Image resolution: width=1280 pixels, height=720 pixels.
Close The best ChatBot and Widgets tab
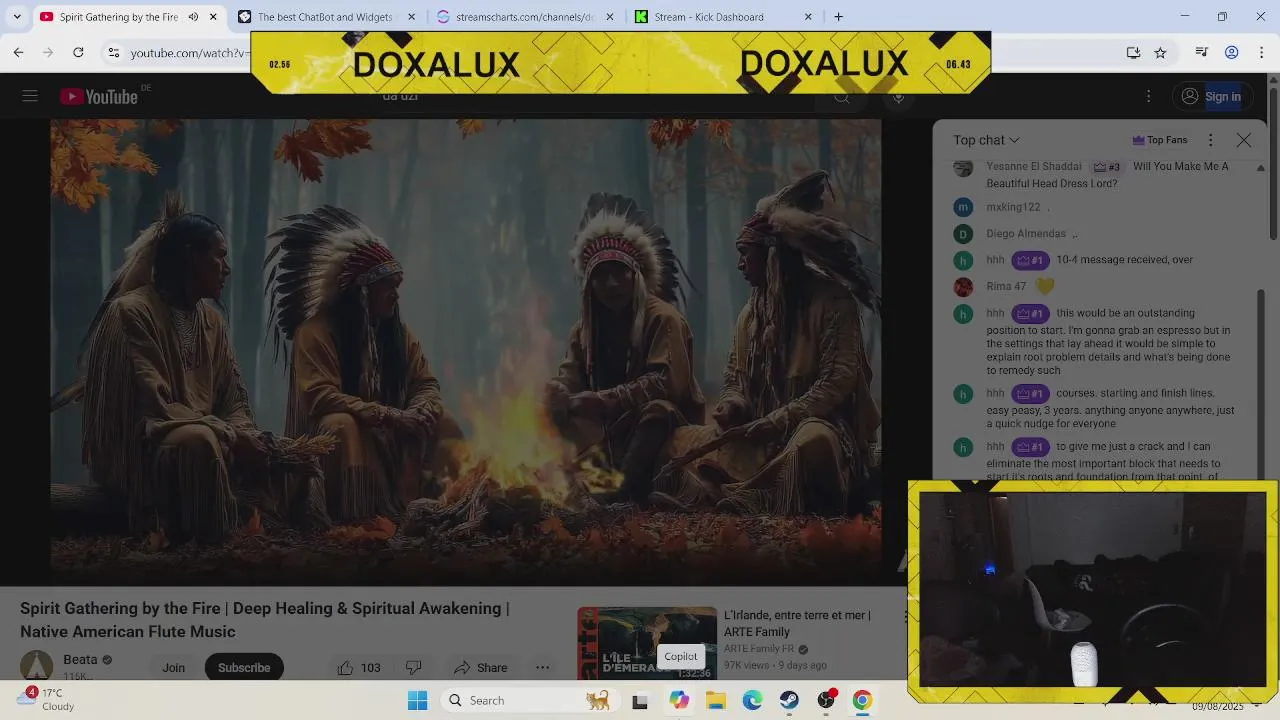click(x=411, y=17)
